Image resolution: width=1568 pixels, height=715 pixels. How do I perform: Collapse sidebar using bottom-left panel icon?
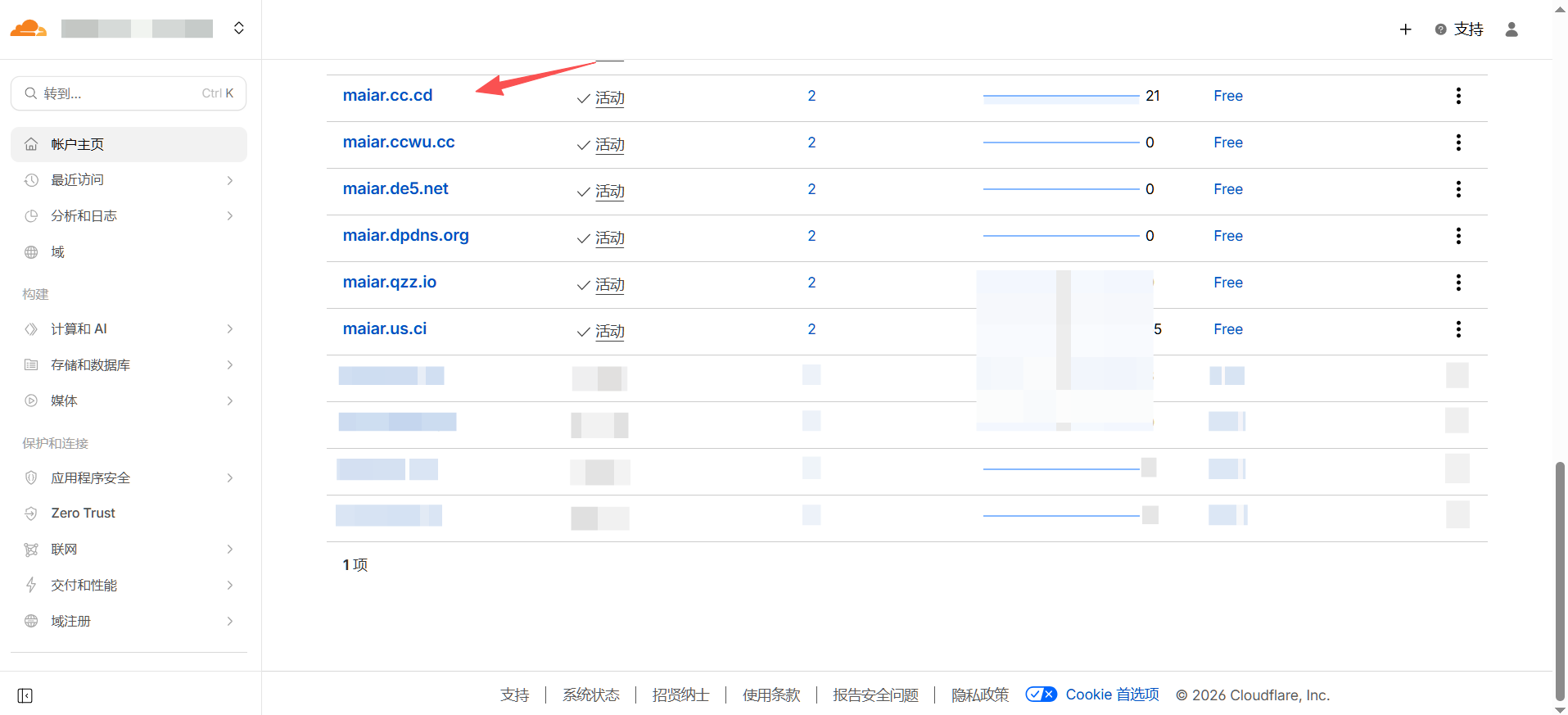click(25, 695)
